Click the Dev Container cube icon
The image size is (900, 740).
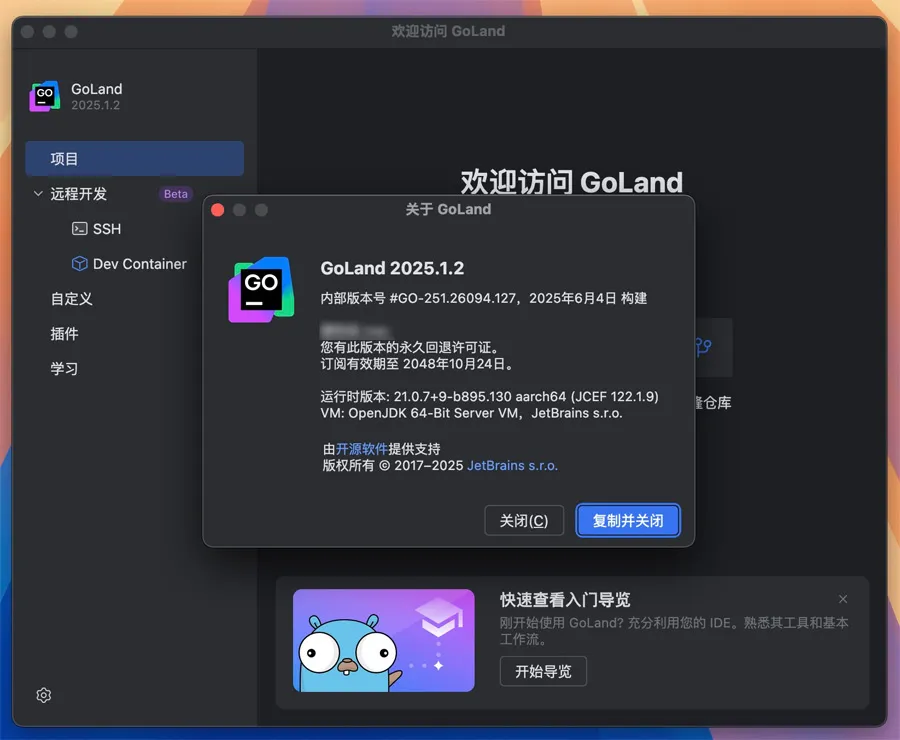pyautogui.click(x=80, y=264)
